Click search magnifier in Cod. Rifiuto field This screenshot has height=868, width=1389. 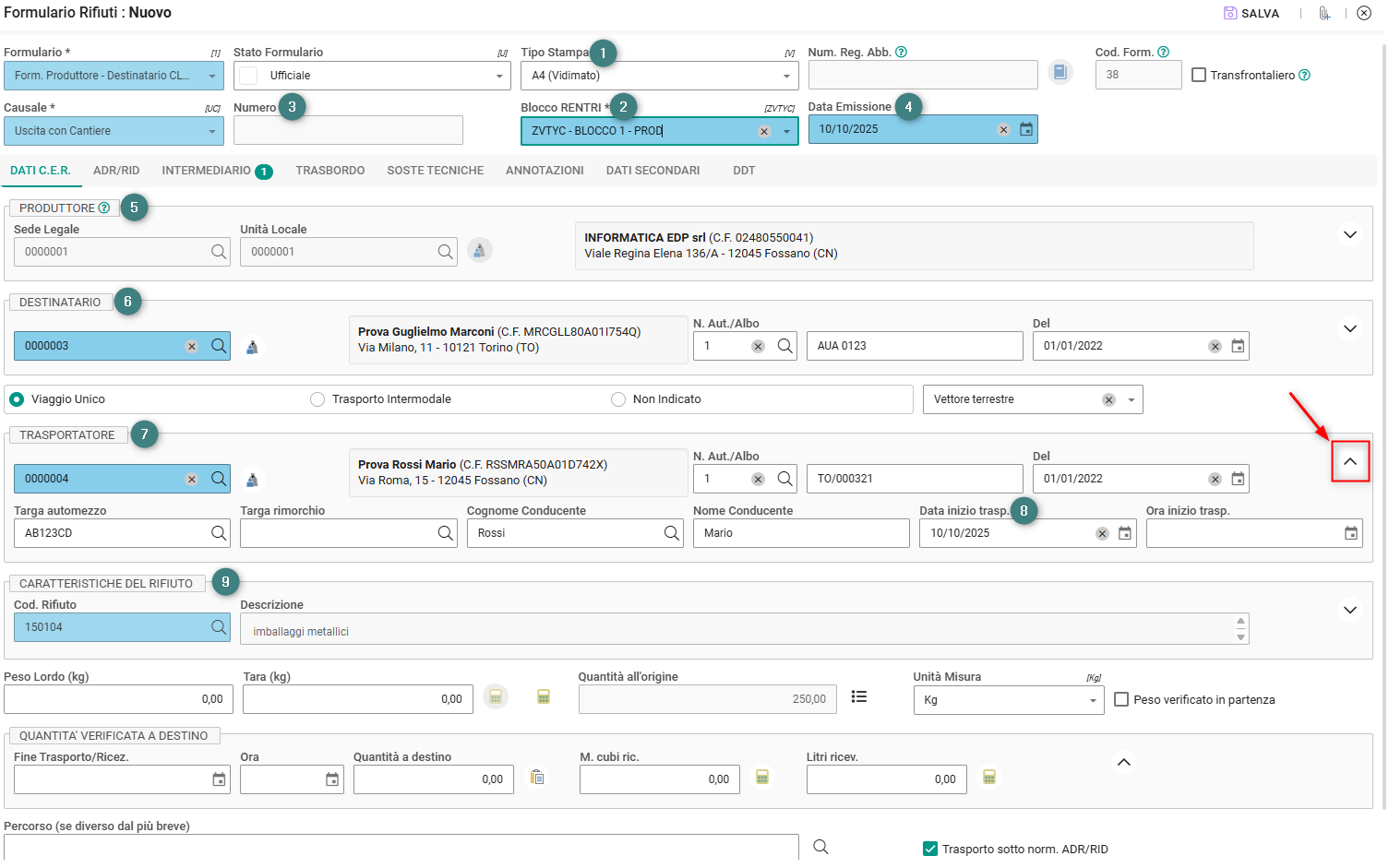coord(219,627)
